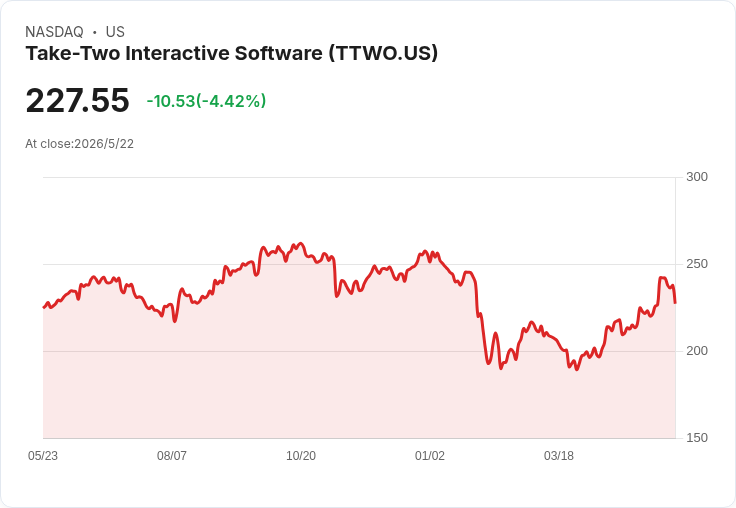The width and height of the screenshot is (736, 508).
Task: Select the 08/07 date on the x-axis
Action: click(172, 455)
